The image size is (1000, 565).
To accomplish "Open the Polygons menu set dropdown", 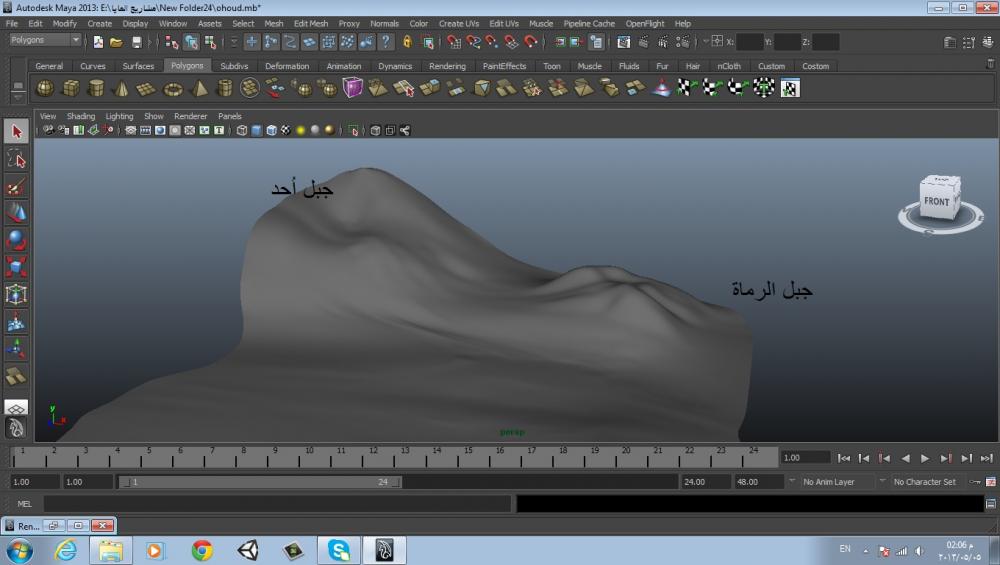I will coord(46,41).
